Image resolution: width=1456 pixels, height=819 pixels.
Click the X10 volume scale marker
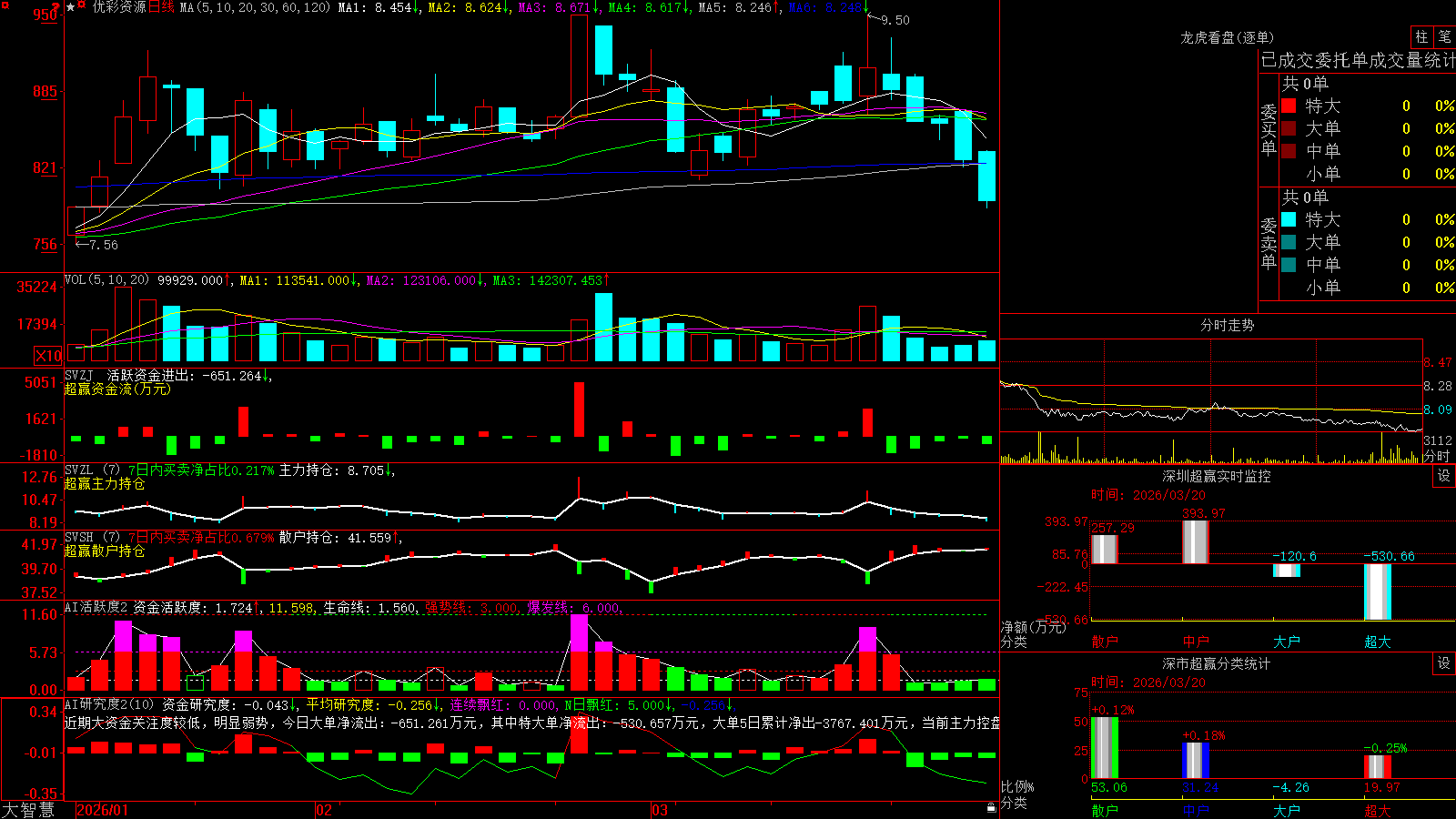click(x=48, y=356)
